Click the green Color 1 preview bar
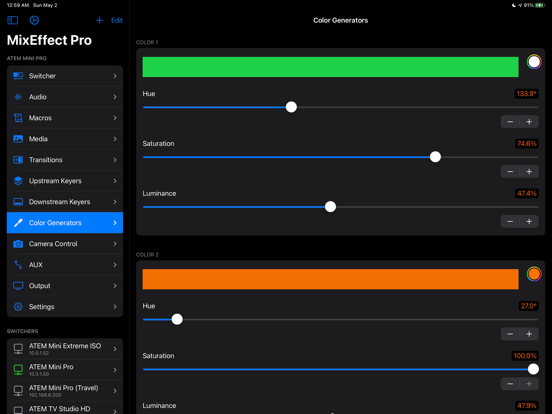552x414 pixels. point(330,67)
